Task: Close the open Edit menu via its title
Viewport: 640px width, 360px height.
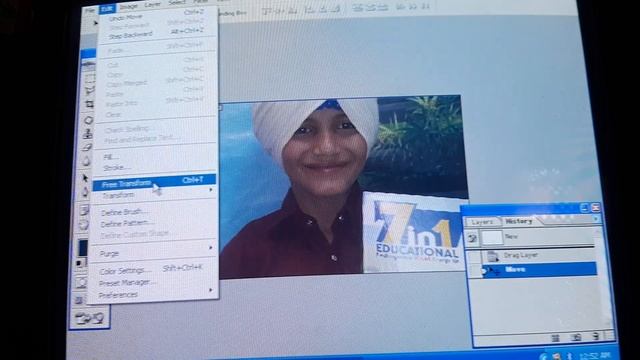Action: tap(107, 9)
